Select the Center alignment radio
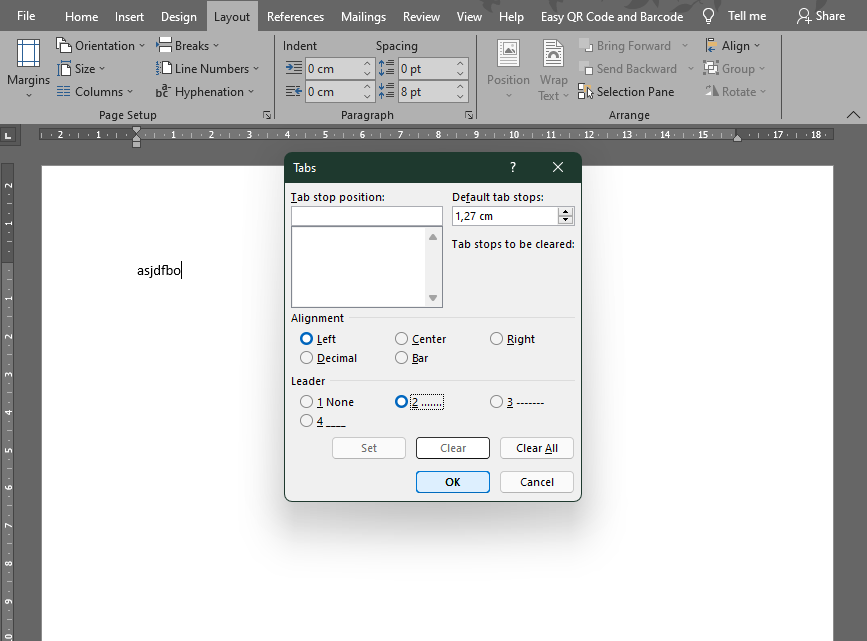This screenshot has height=641, width=867. click(401, 338)
